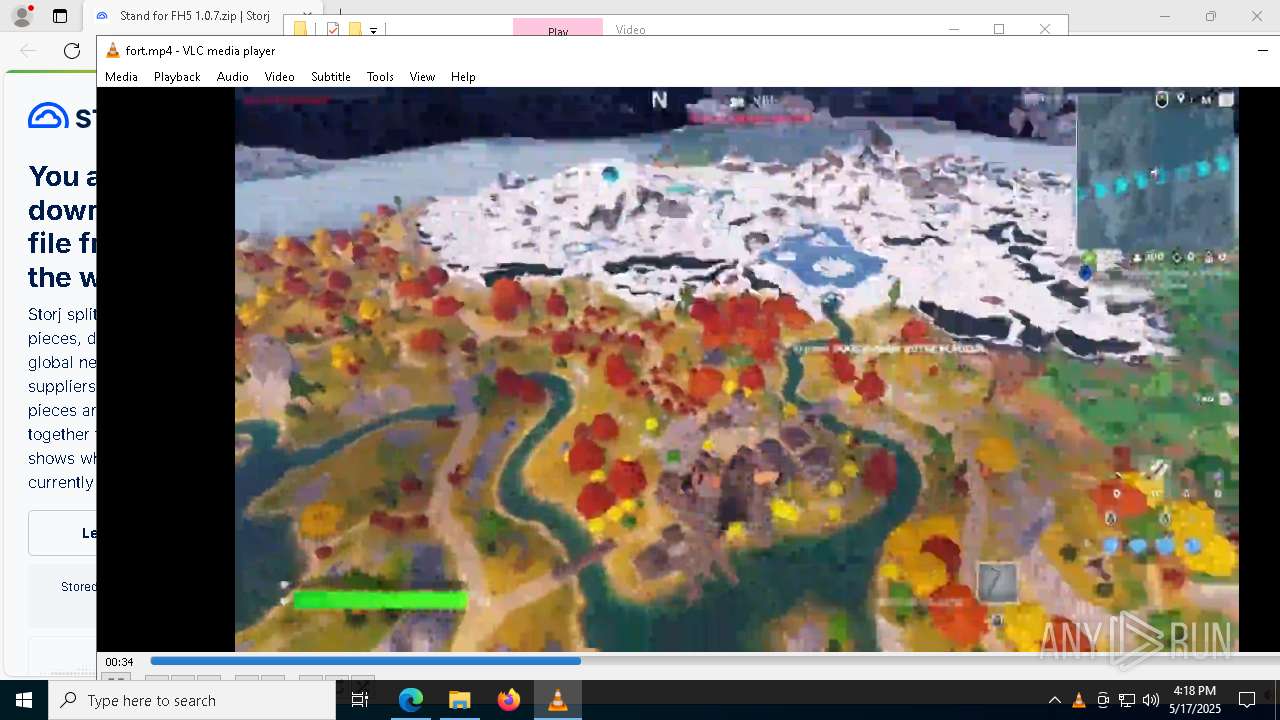Open the View menu in VLC
This screenshot has height=720, width=1280.
[422, 77]
